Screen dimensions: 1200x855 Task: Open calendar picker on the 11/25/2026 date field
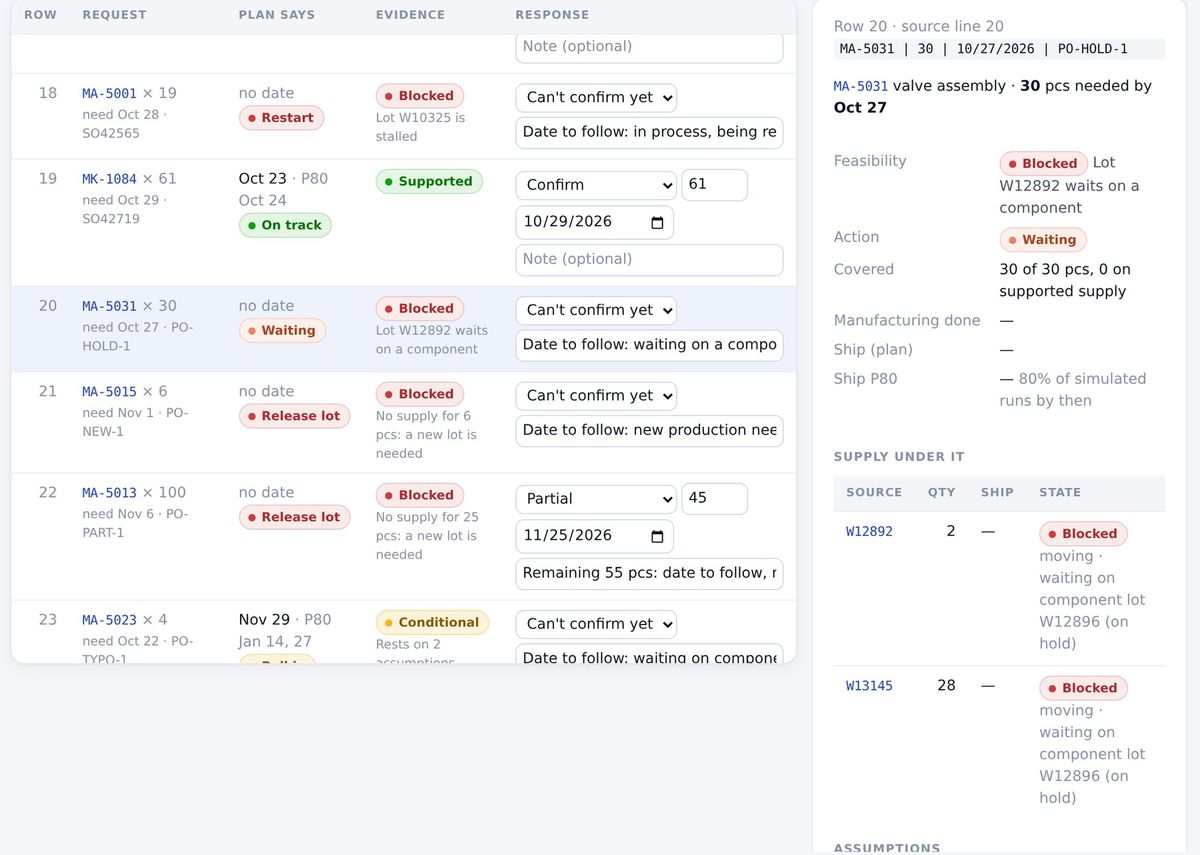(x=657, y=536)
